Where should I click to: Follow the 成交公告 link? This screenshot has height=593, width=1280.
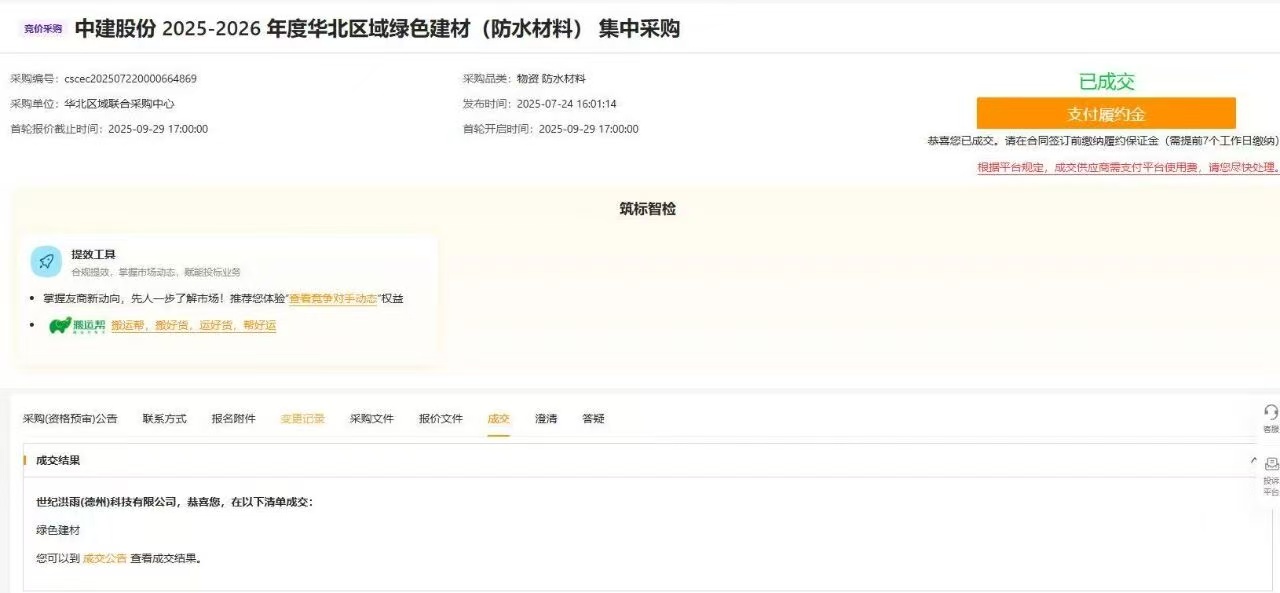(105, 558)
